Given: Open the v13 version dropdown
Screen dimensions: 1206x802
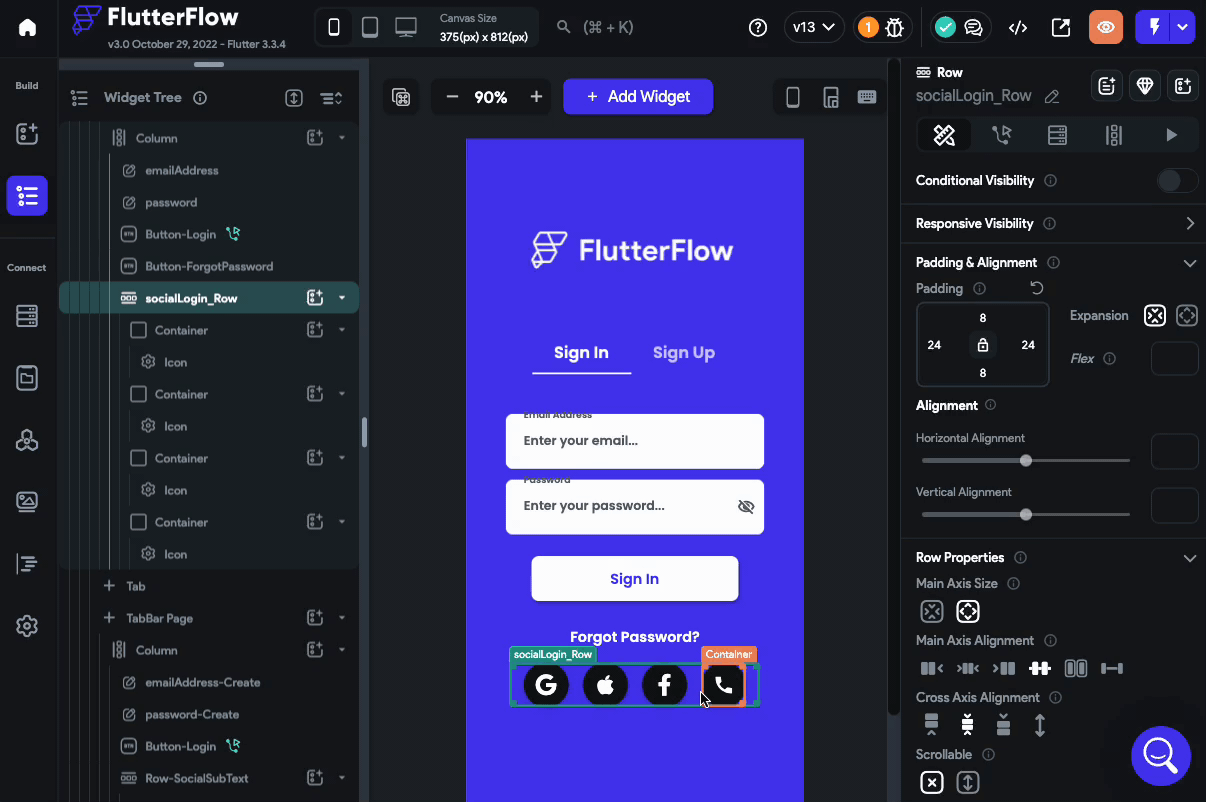Looking at the screenshot, I should (813, 28).
